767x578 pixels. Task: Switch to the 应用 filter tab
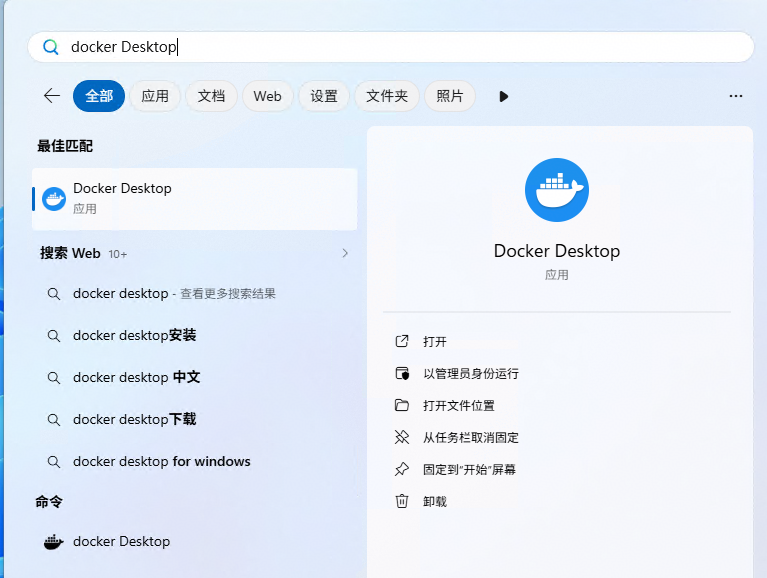click(x=155, y=96)
